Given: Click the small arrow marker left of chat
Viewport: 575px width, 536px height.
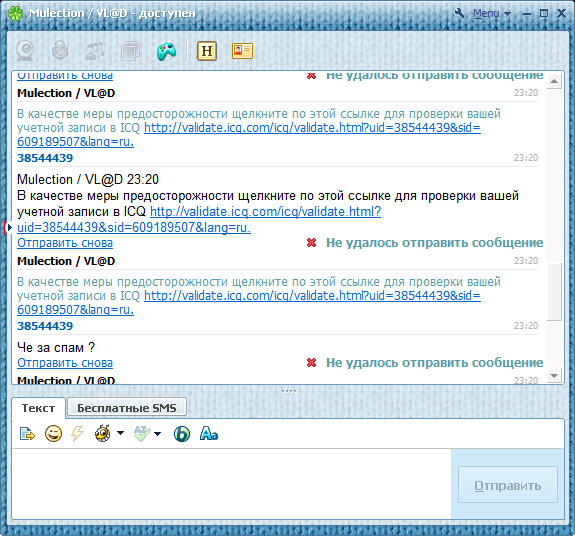Looking at the screenshot, I should (9, 227).
